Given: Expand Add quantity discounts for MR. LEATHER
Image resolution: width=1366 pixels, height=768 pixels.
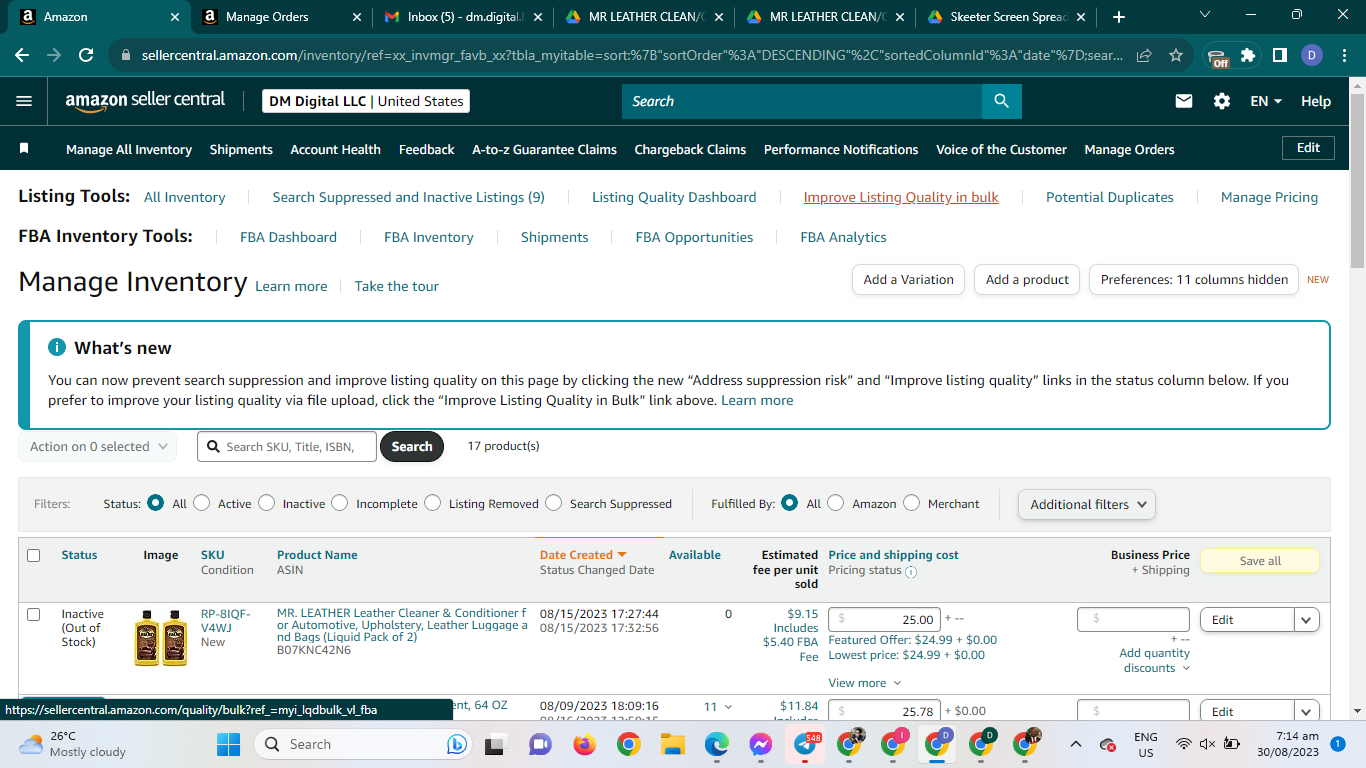Looking at the screenshot, I should [1155, 661].
